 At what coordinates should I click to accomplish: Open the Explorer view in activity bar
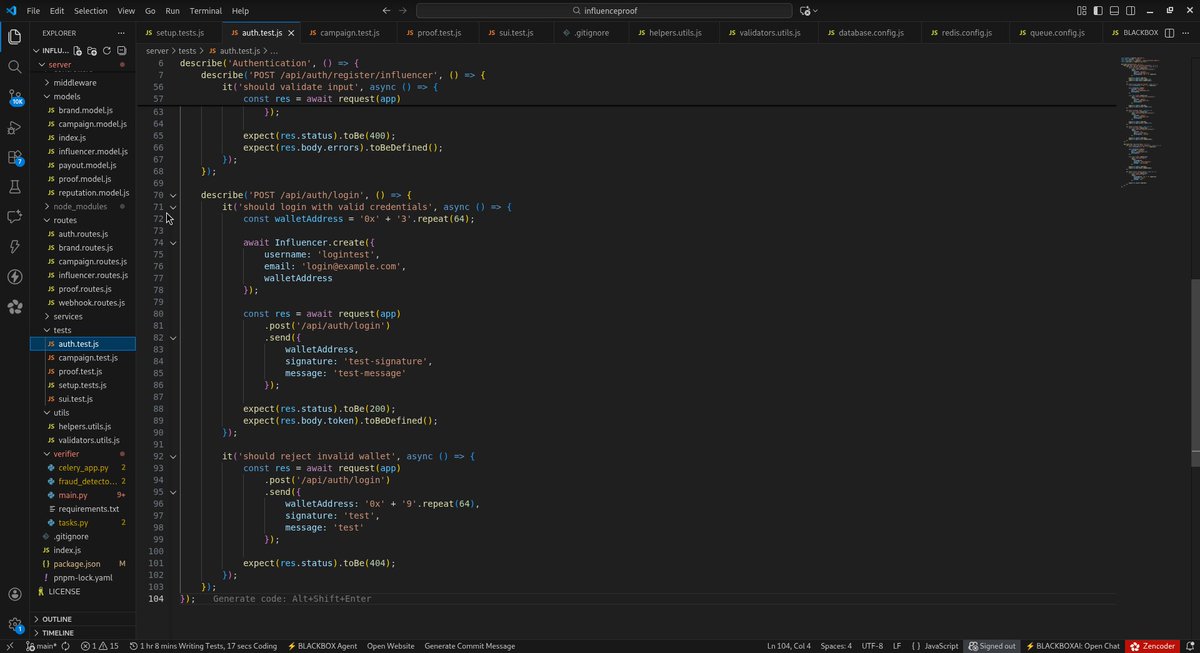pyautogui.click(x=15, y=38)
